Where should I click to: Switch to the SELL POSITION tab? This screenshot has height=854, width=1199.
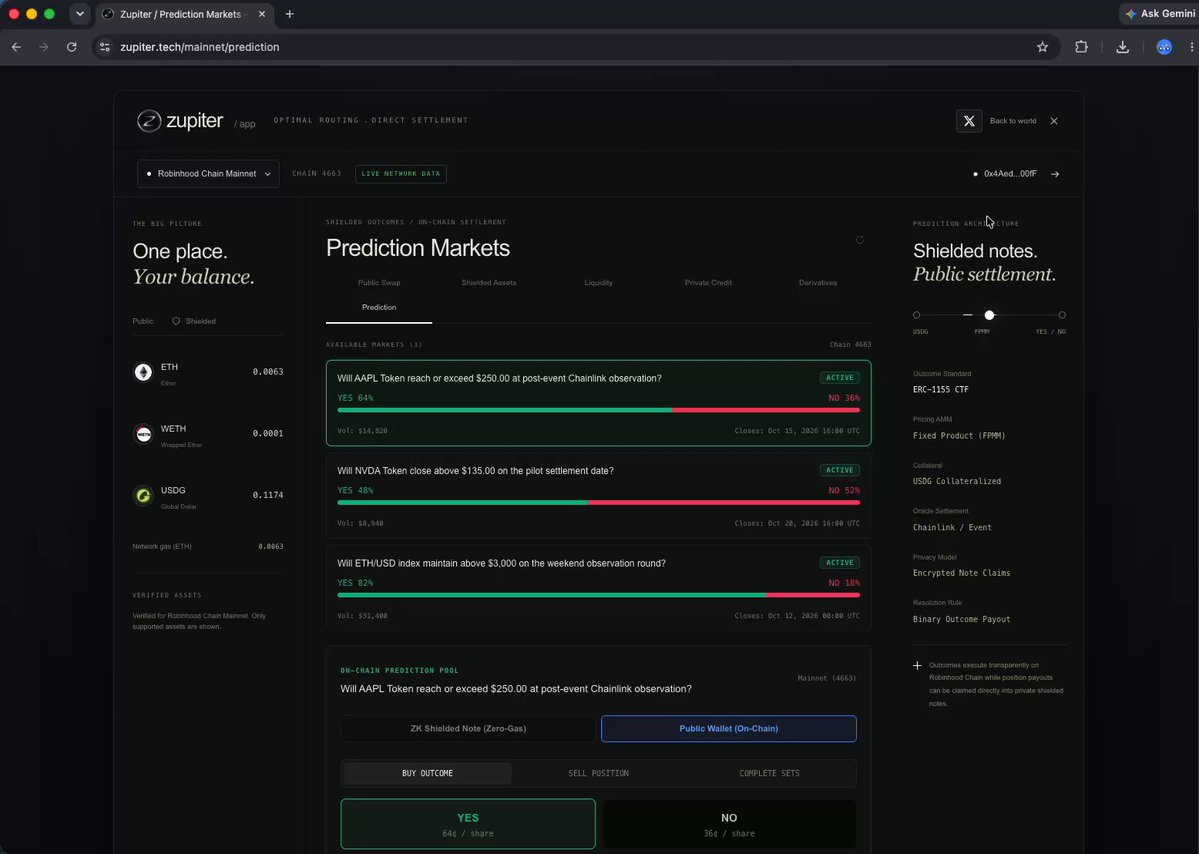pyautogui.click(x=599, y=774)
